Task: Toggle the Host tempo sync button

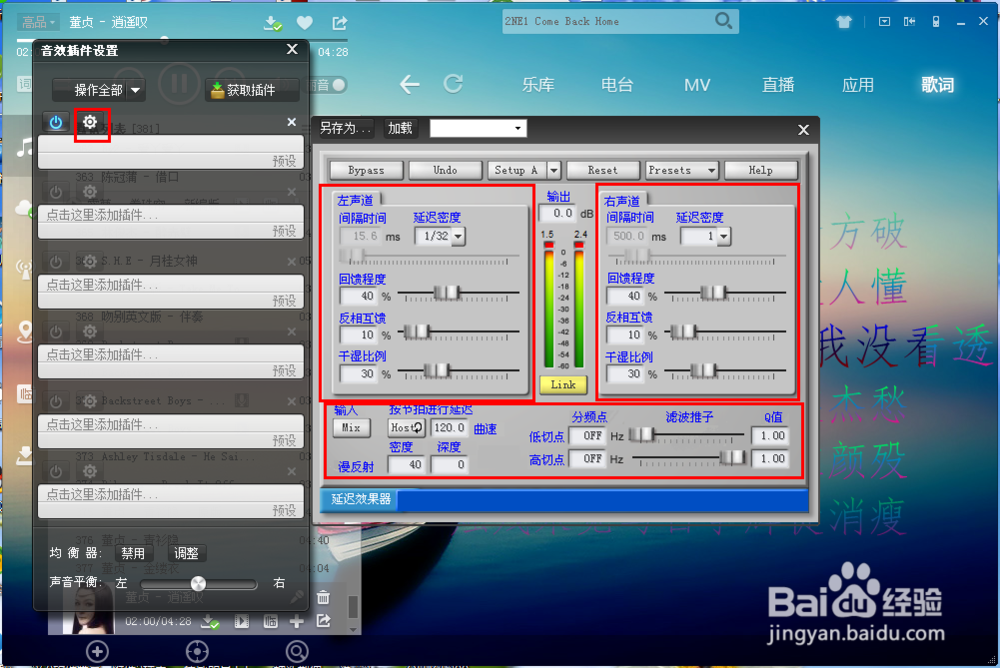Action: point(406,427)
